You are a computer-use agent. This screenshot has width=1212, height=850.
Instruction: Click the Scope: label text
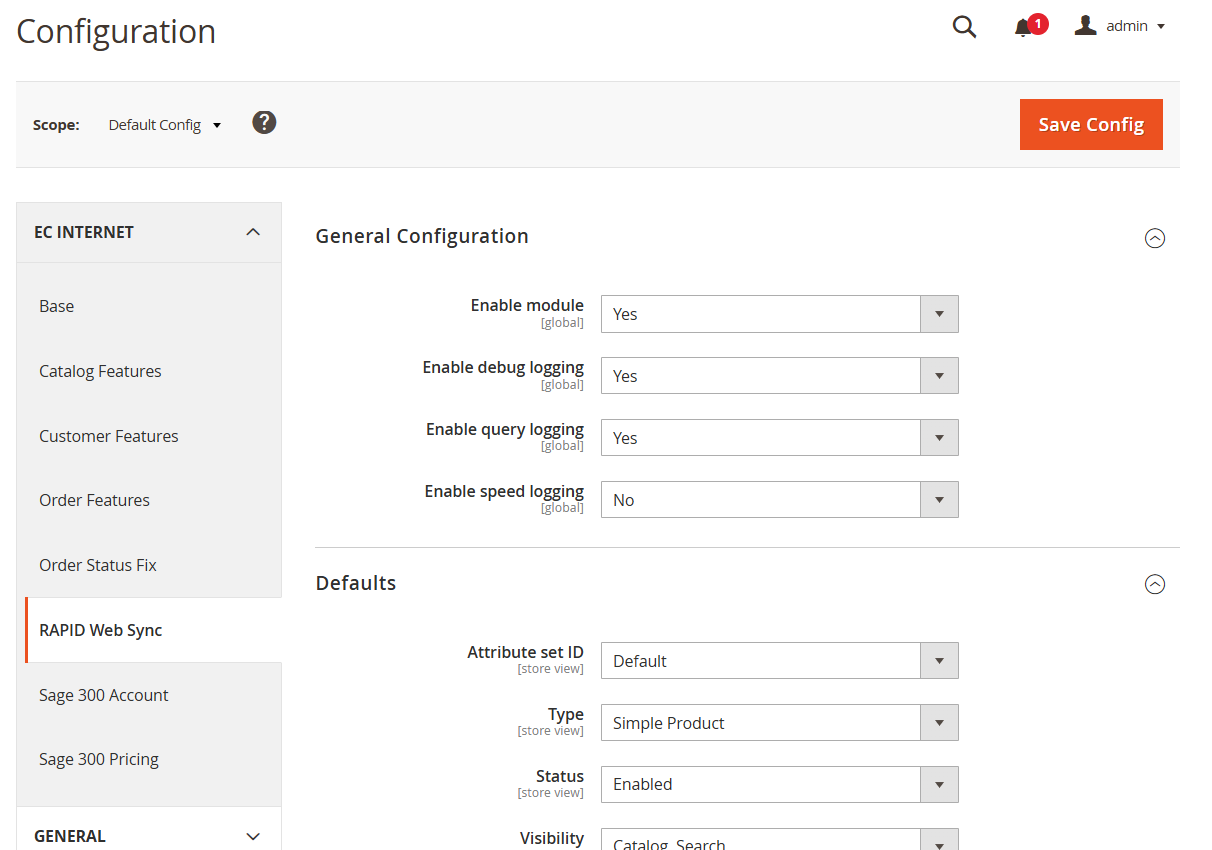pyautogui.click(x=56, y=125)
